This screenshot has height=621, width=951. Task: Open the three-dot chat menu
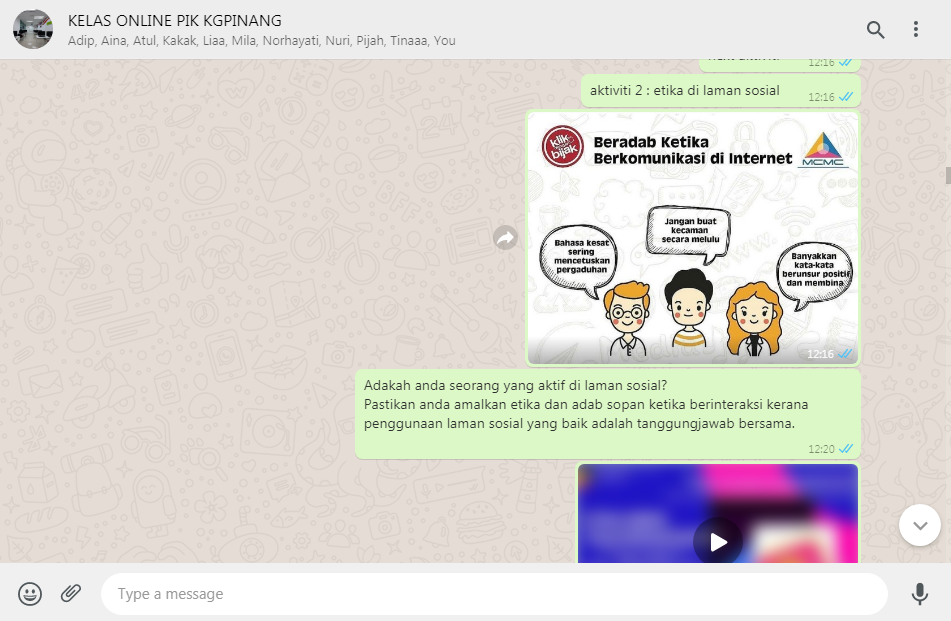pos(916,30)
